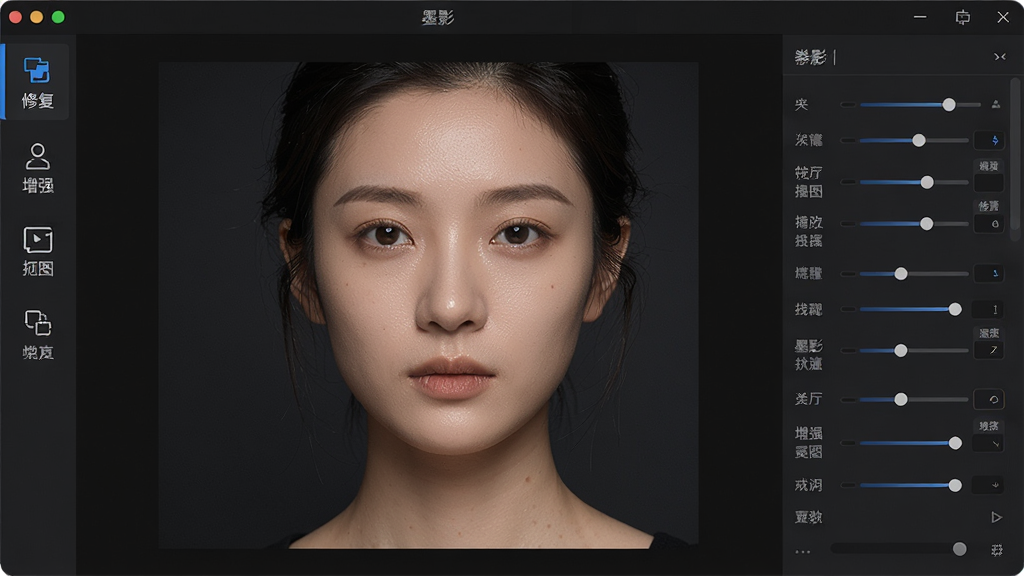Click the pin-window icon in title bar right
The image size is (1024, 576).
coord(963,17)
